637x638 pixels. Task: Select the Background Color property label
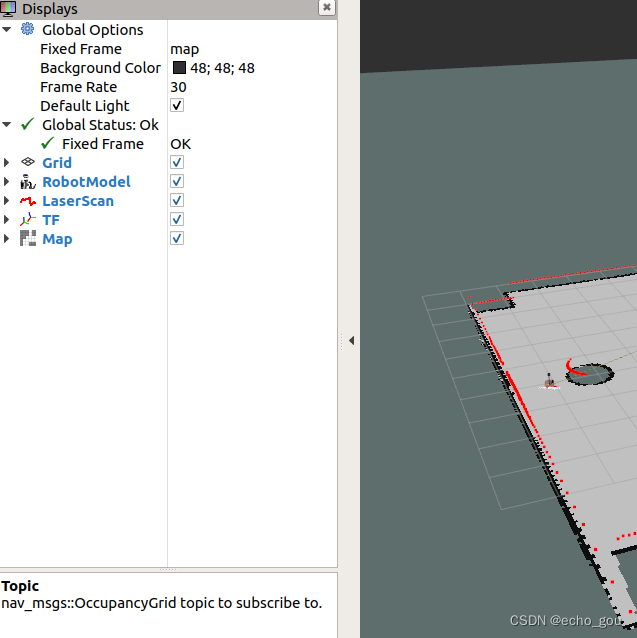[x=100, y=68]
